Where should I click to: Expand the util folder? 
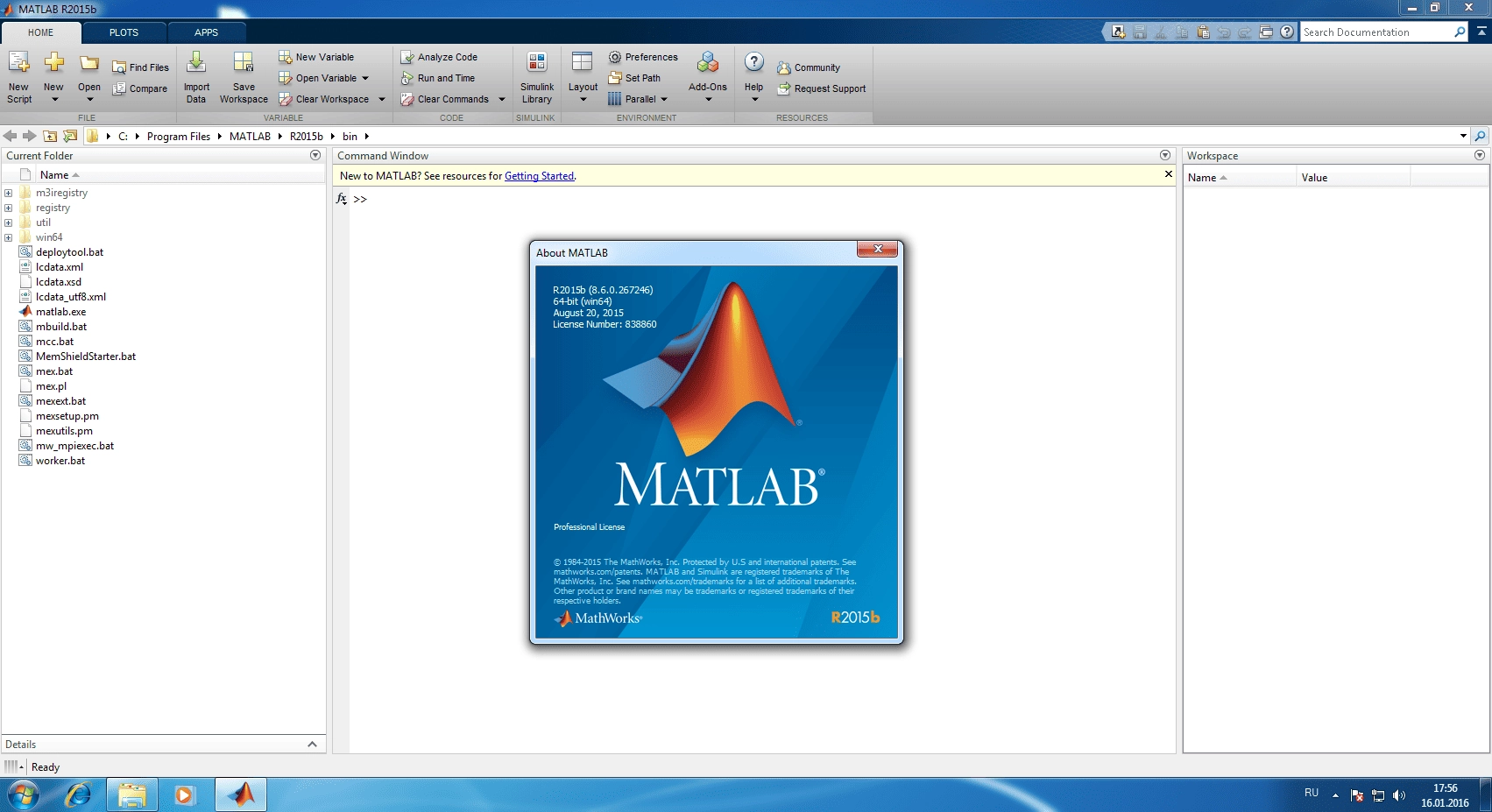tap(9, 222)
